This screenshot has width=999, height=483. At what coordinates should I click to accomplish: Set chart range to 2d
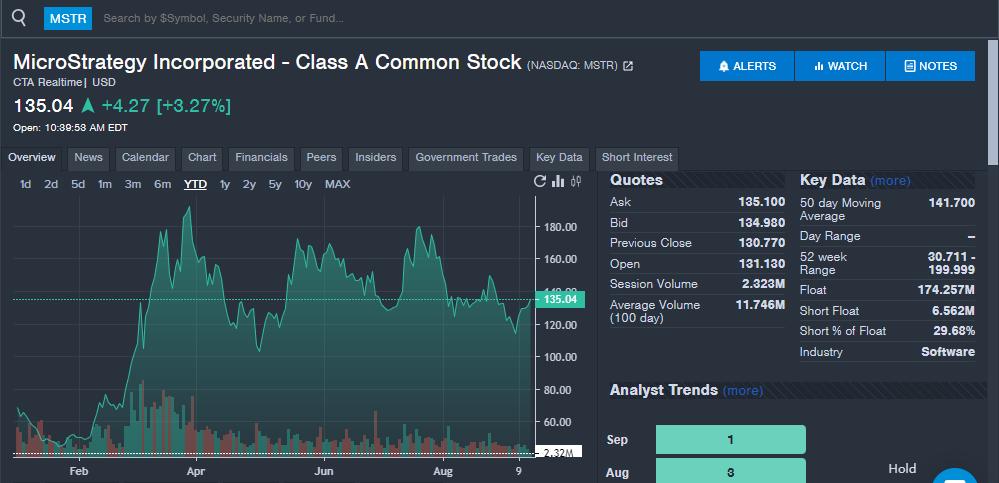click(51, 184)
